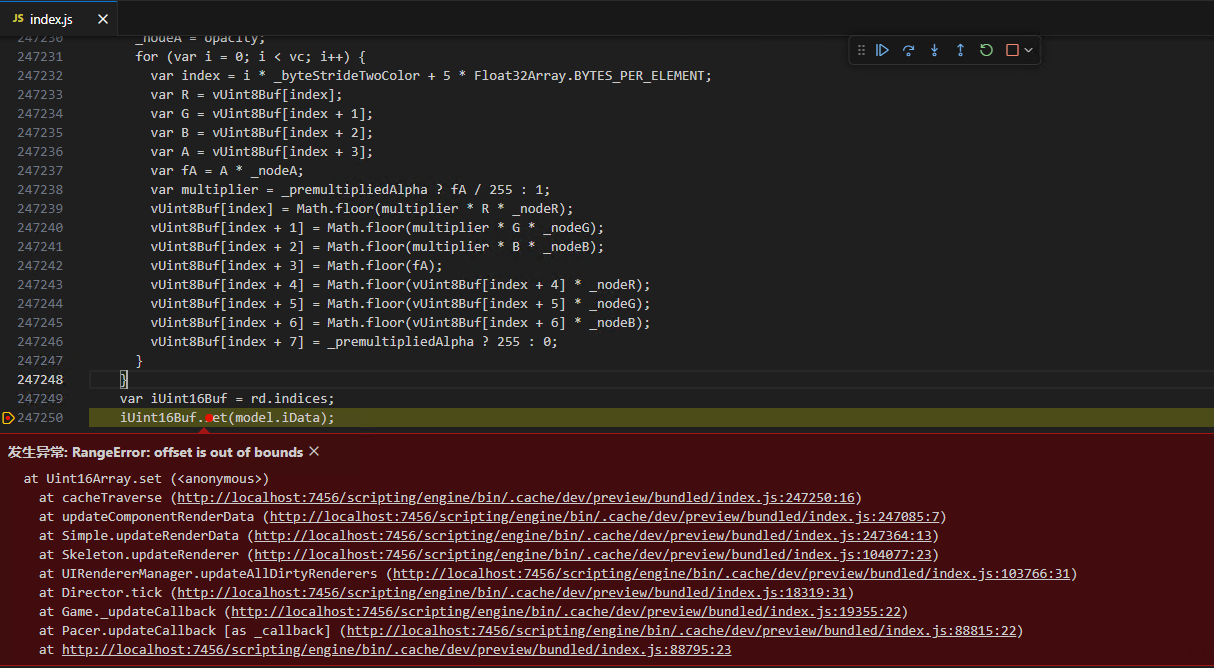Open updateComponentRenderData link index.js:247085:7
The image size is (1214, 668).
(x=605, y=516)
